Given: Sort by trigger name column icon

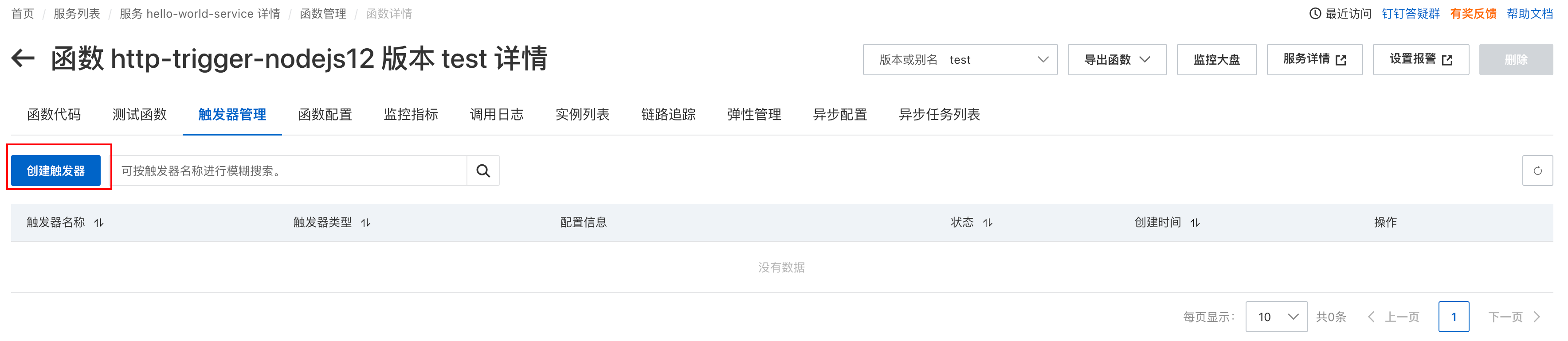Looking at the screenshot, I should (98, 223).
